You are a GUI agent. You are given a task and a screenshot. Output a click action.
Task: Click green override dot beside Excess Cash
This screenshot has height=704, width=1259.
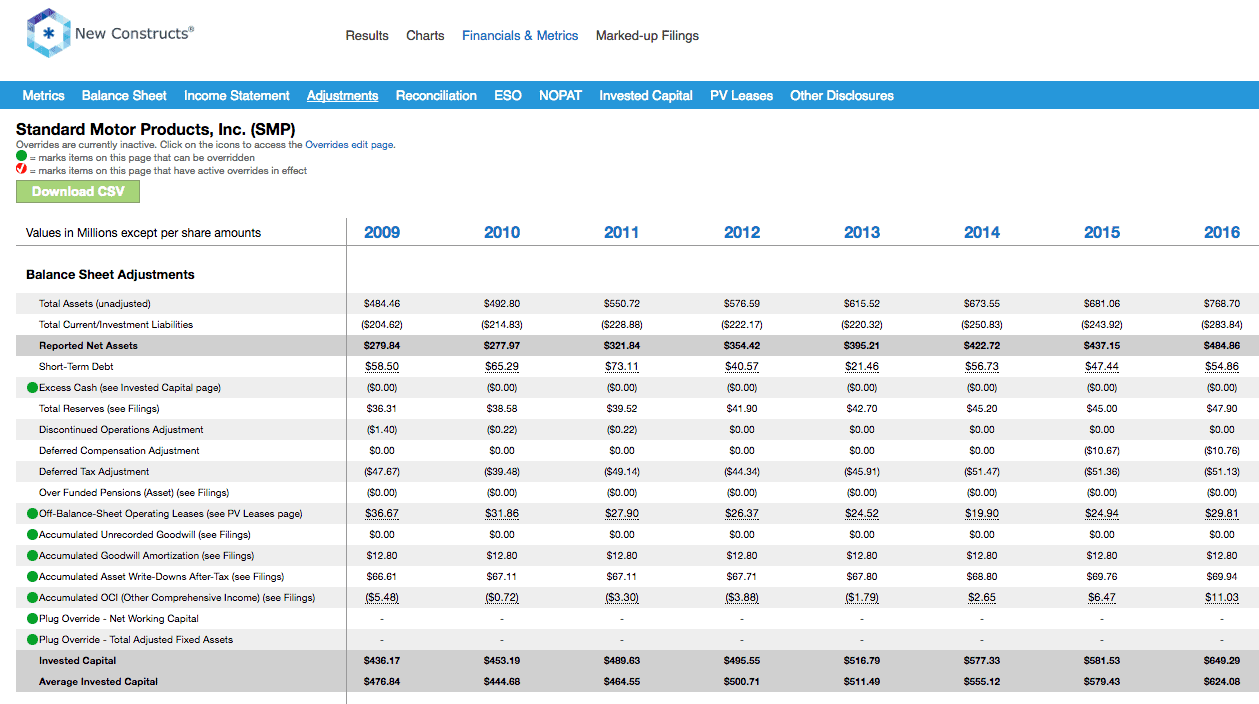pyautogui.click(x=33, y=388)
